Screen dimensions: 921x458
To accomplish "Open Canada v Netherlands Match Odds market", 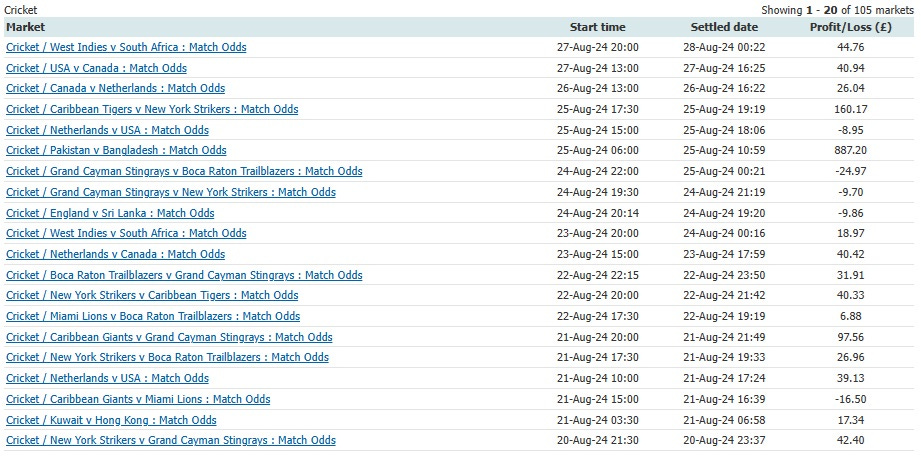I will click(x=116, y=89).
